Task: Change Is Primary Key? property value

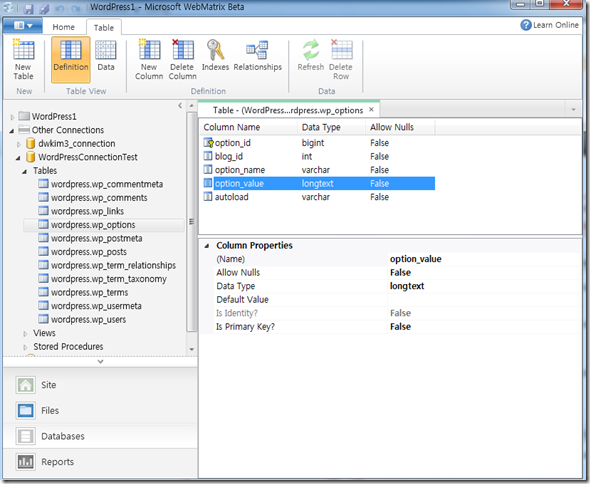Action: point(484,327)
